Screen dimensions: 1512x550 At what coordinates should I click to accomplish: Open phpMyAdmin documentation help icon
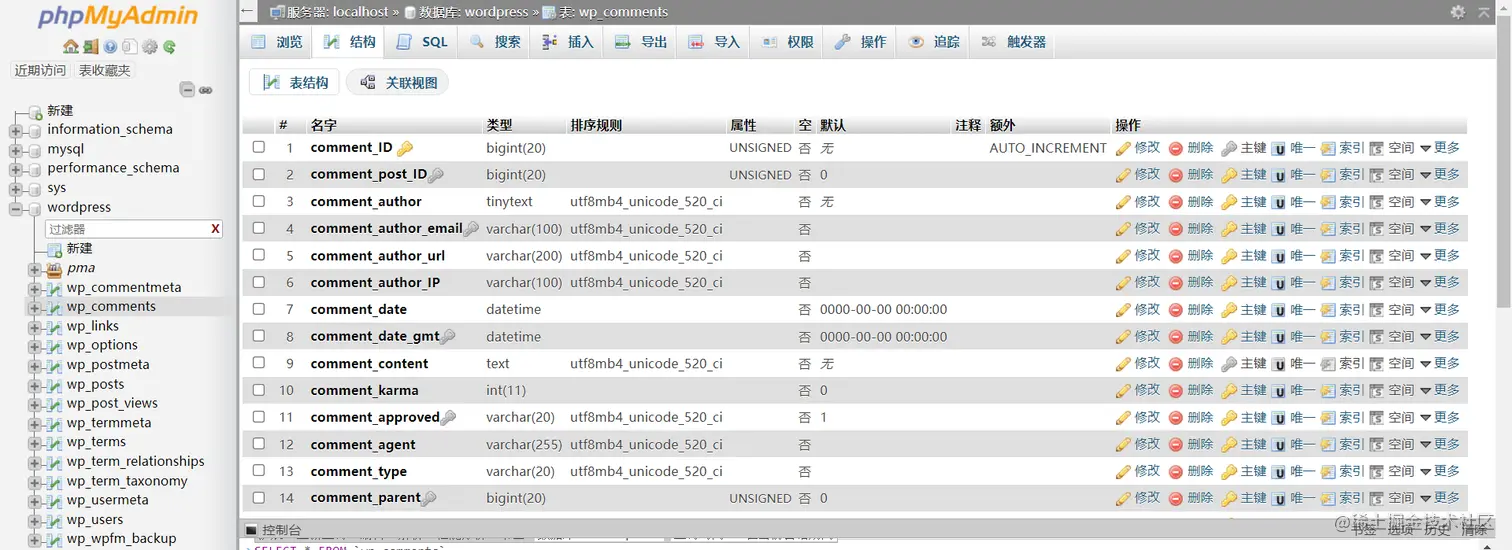coord(110,47)
